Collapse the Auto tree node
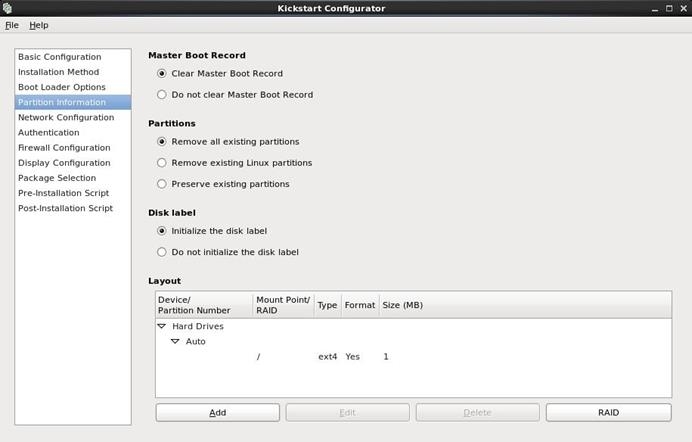The height and width of the screenshot is (442, 692). (x=175, y=341)
